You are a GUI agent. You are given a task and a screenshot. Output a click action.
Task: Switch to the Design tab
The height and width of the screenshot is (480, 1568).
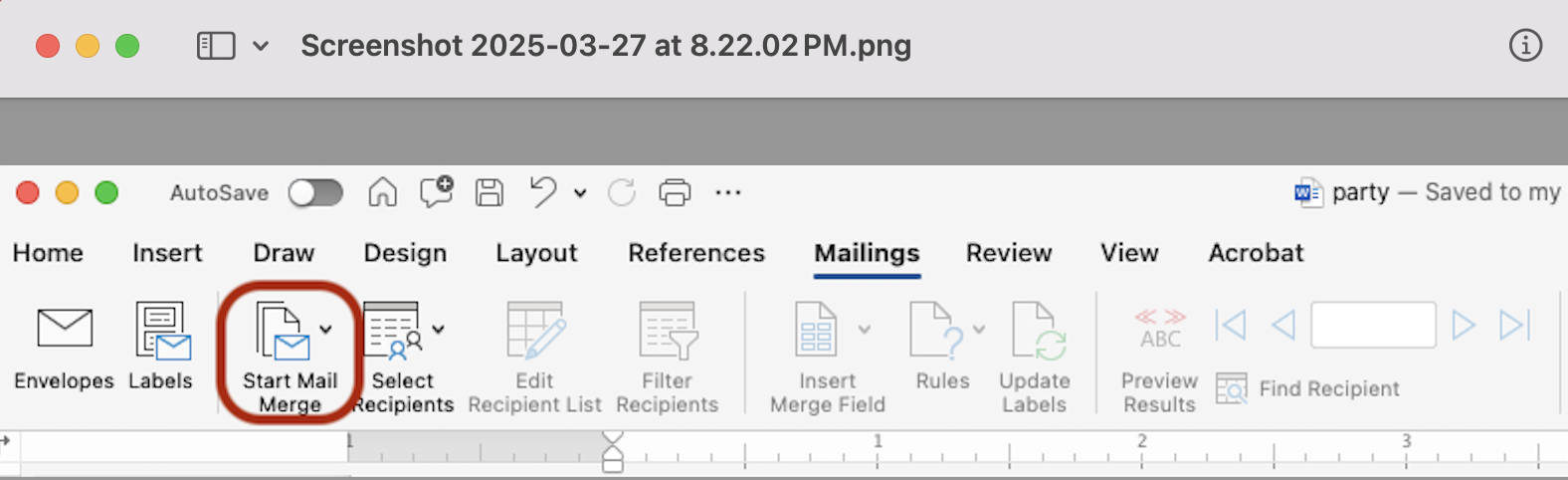[405, 253]
